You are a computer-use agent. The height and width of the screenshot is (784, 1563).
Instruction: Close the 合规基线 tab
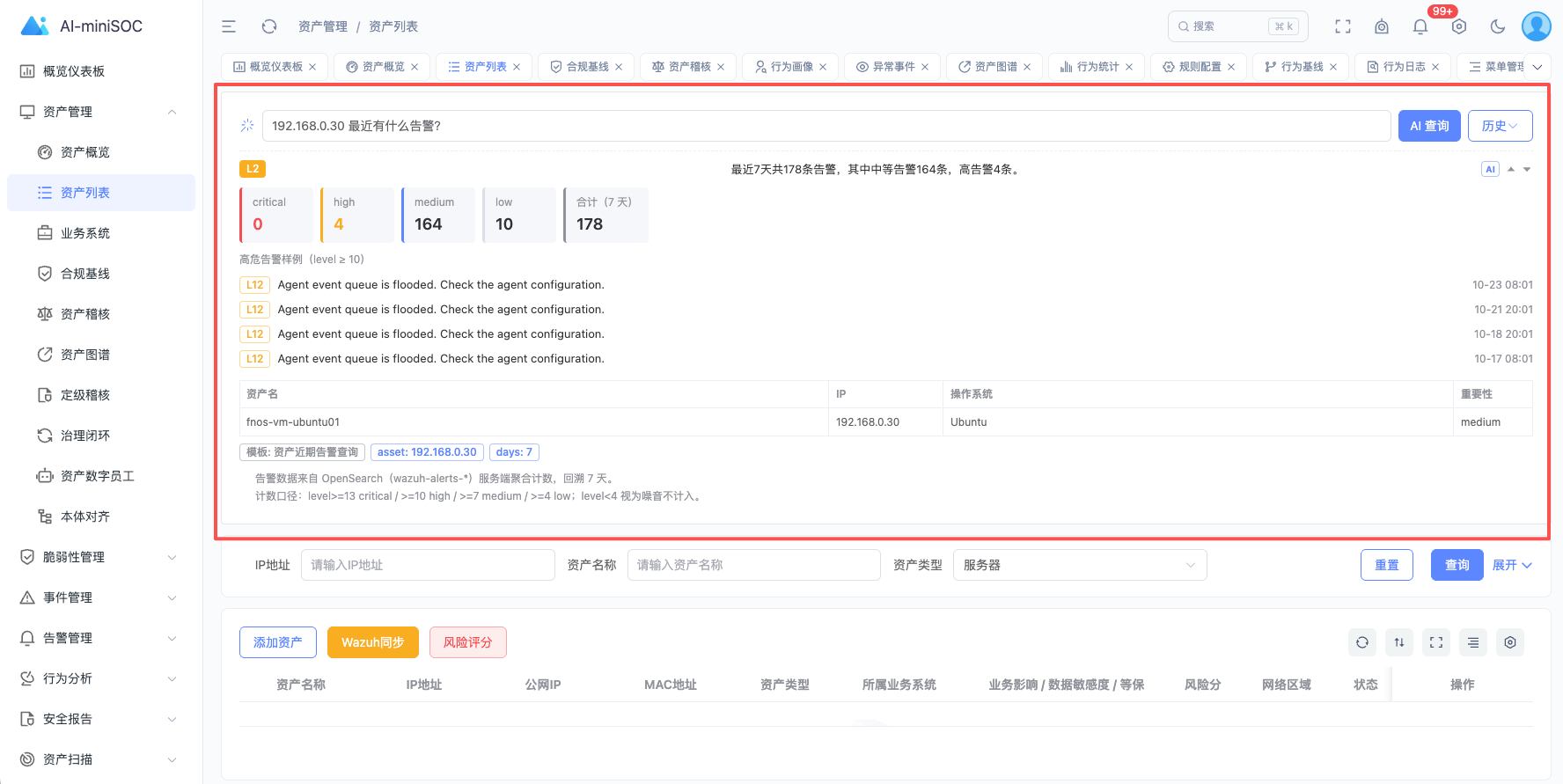point(619,67)
